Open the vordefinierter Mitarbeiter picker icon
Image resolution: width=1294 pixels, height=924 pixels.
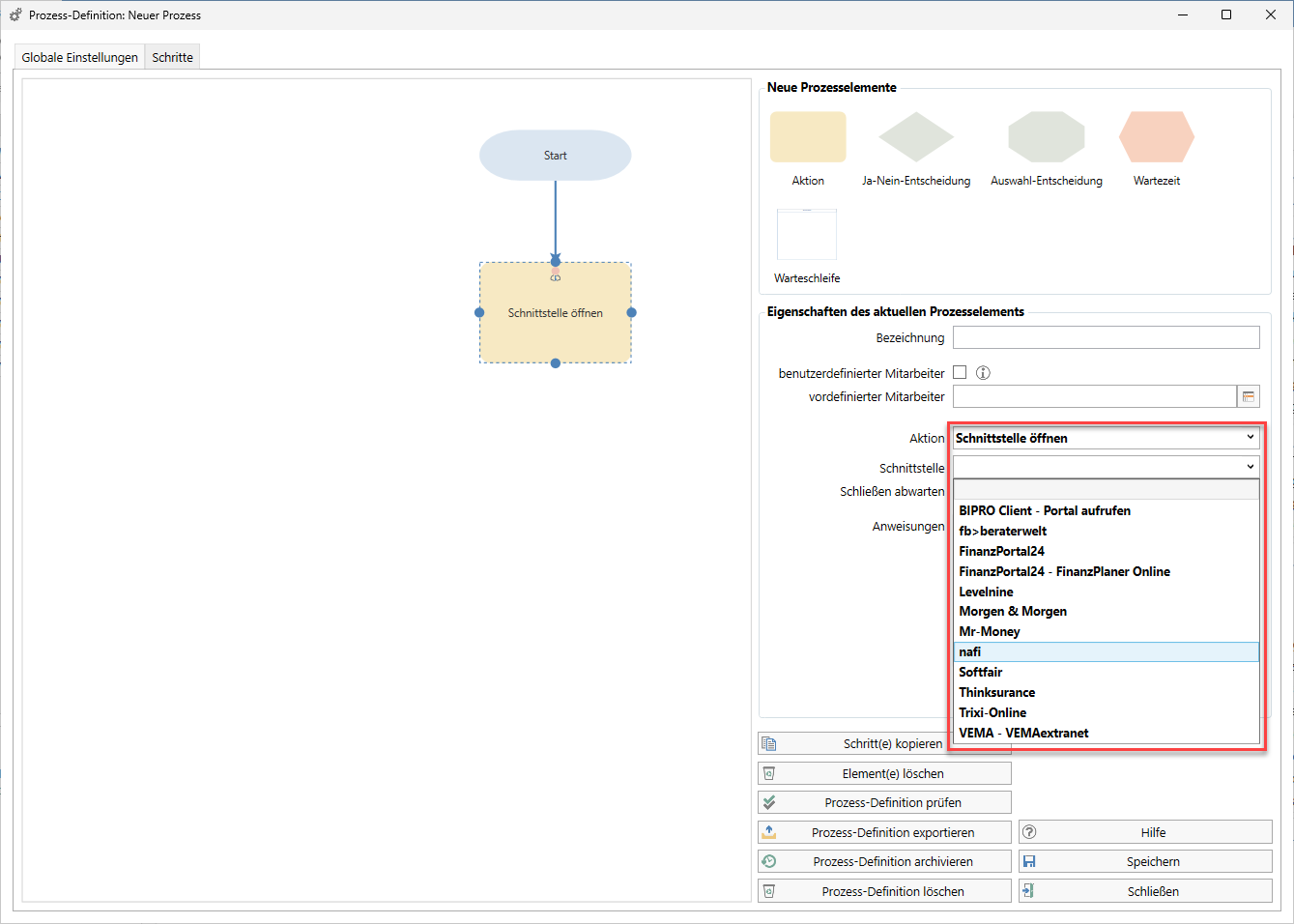tap(1249, 396)
